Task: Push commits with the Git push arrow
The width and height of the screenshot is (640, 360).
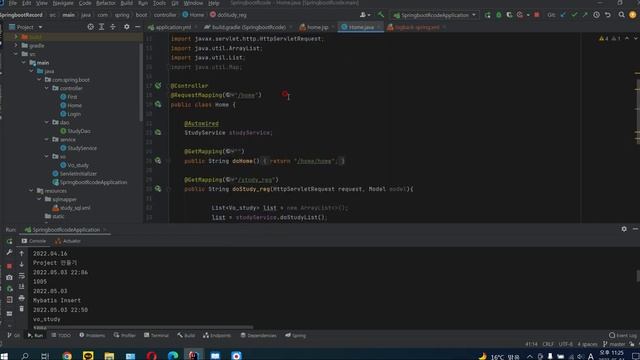Action: click(x=585, y=15)
